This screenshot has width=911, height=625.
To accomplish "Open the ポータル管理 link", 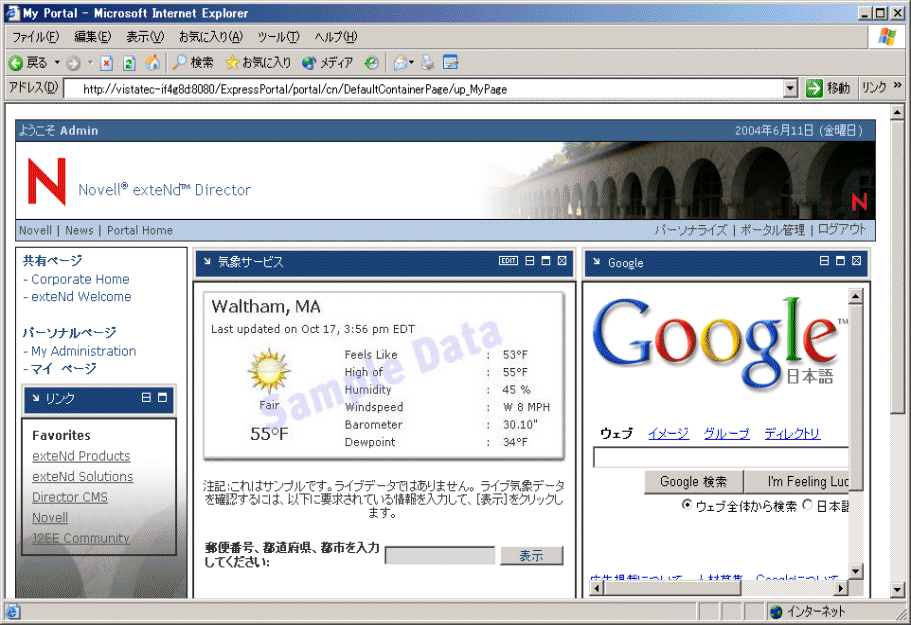I will point(772,230).
